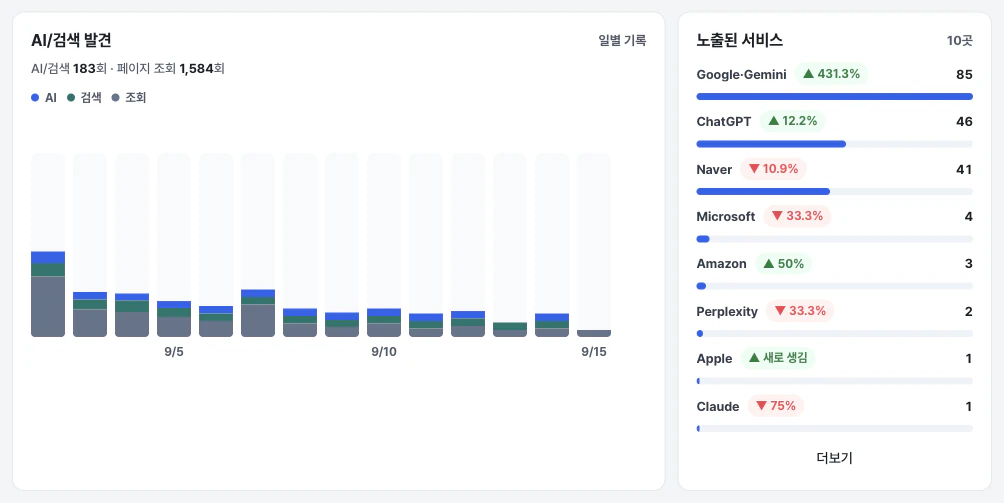Click the 50% increase badge

(x=783, y=264)
